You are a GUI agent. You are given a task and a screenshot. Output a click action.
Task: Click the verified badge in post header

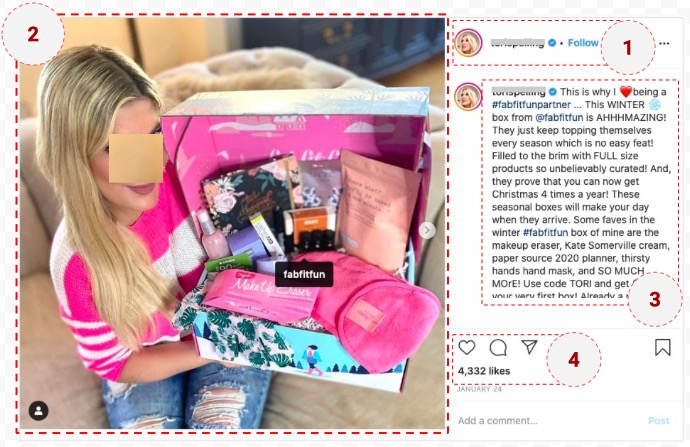[x=552, y=43]
